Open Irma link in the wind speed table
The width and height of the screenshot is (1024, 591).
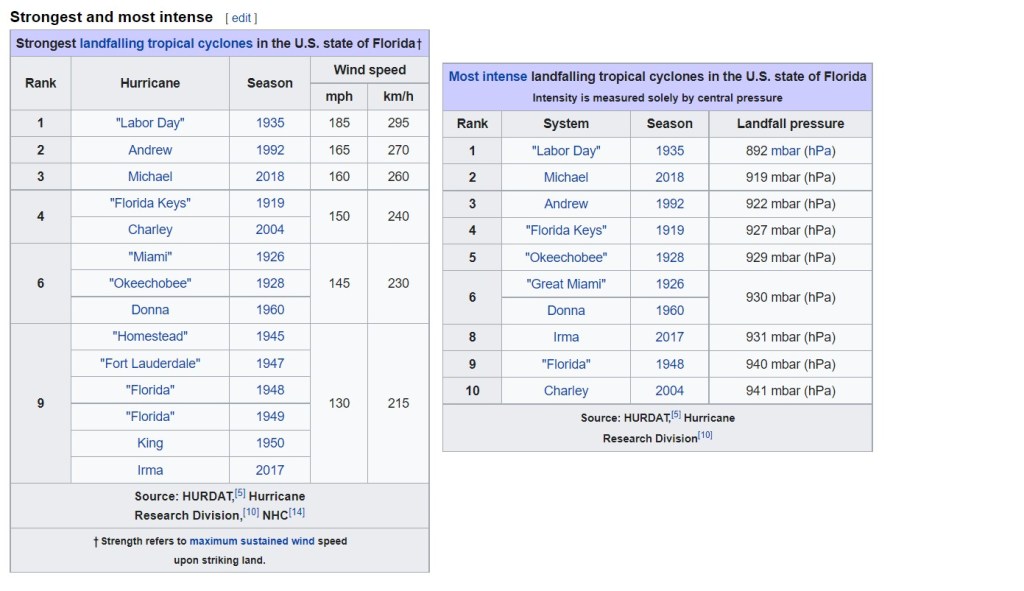(x=150, y=470)
